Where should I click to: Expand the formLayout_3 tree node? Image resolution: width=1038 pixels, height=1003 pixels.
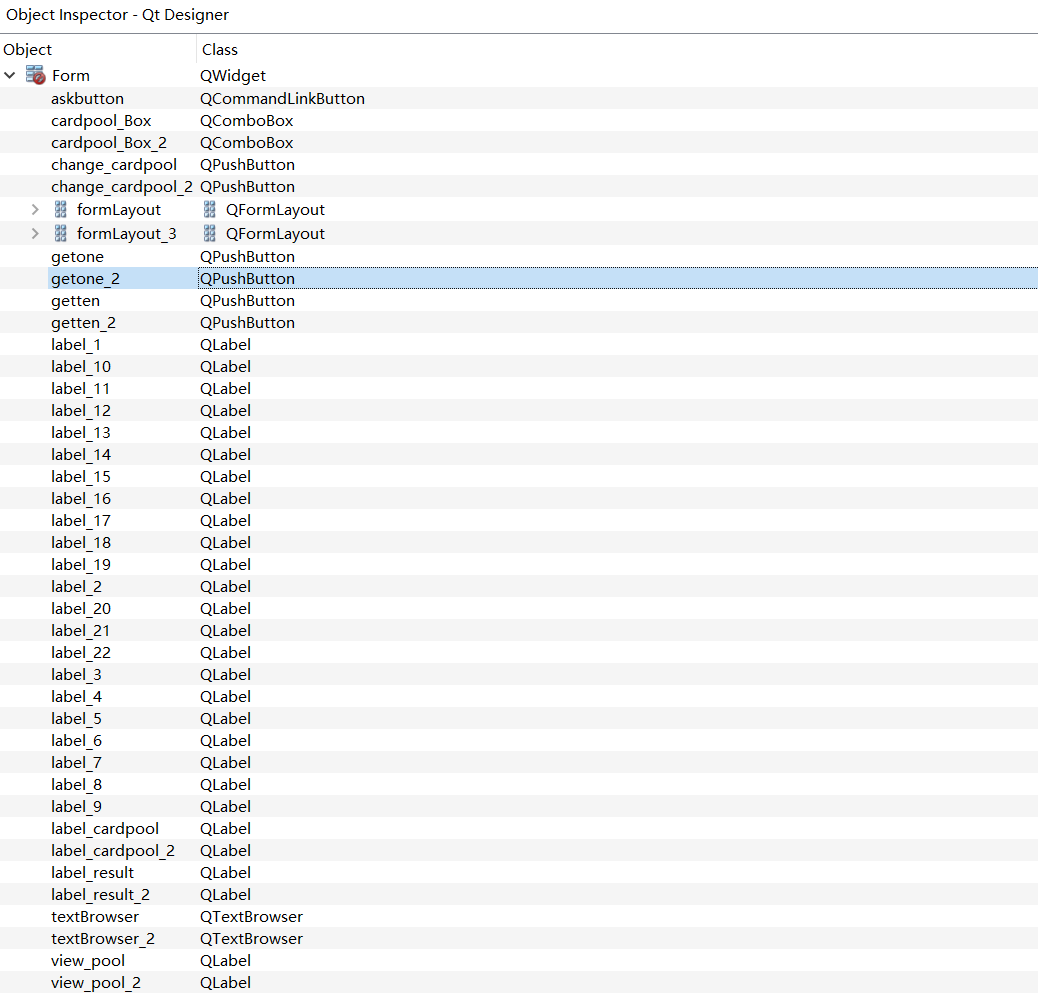35,233
